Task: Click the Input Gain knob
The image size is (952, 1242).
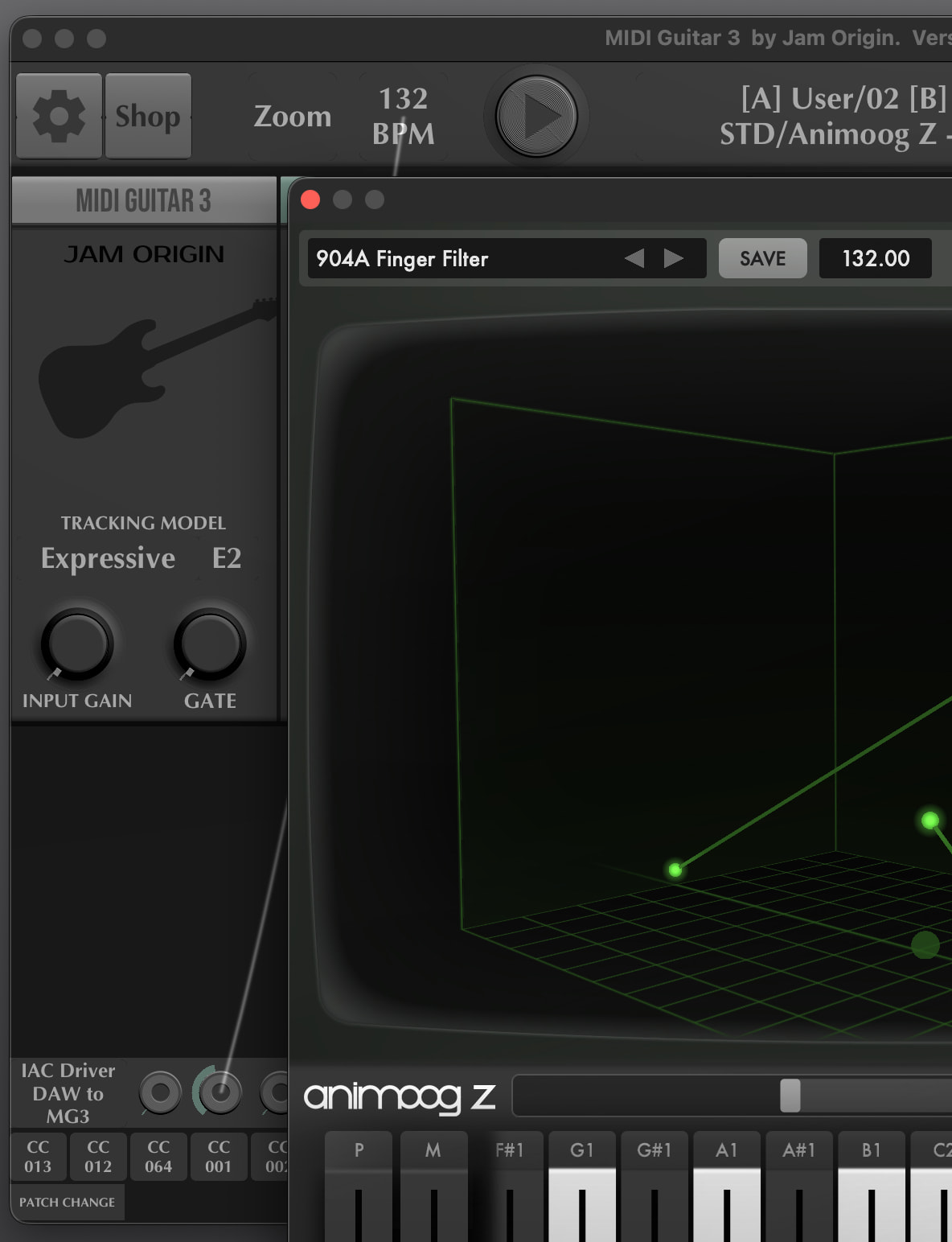Action: [77, 645]
